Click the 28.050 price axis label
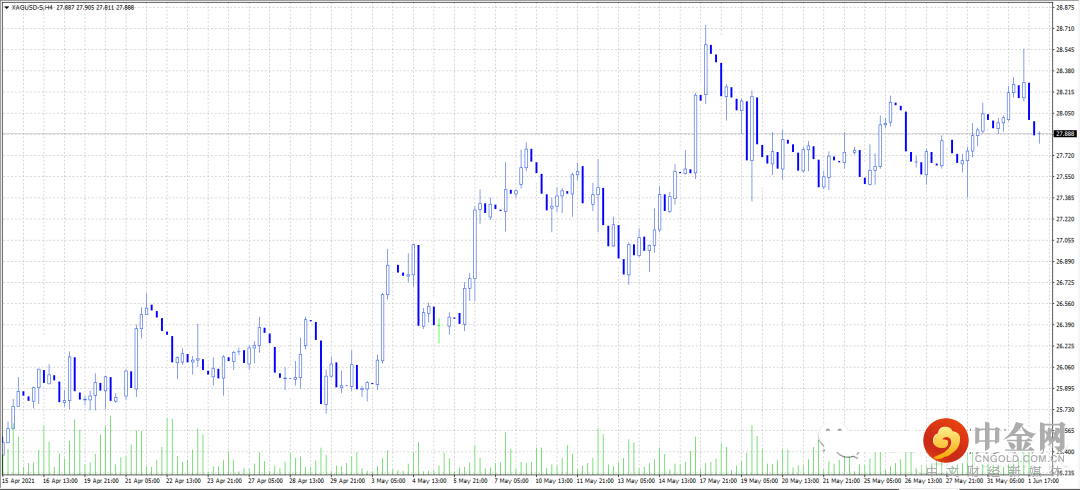Image resolution: width=1080 pixels, height=490 pixels. coord(1064,113)
